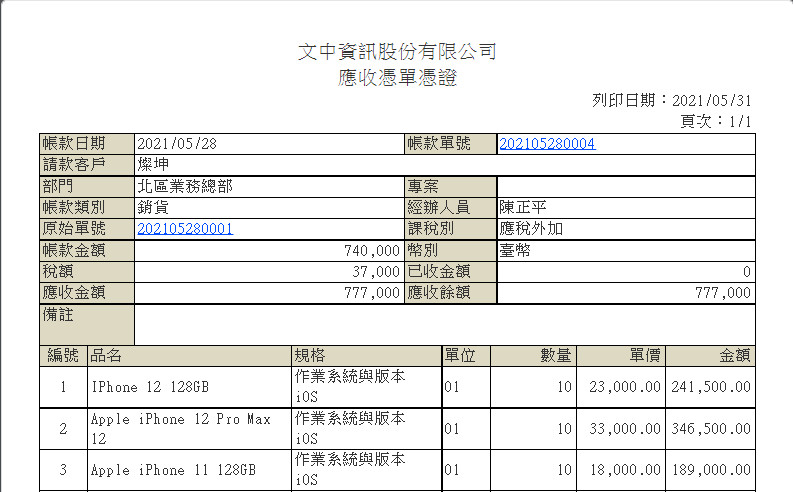Click the amount 346,500.00
793x492 pixels.
click(711, 429)
